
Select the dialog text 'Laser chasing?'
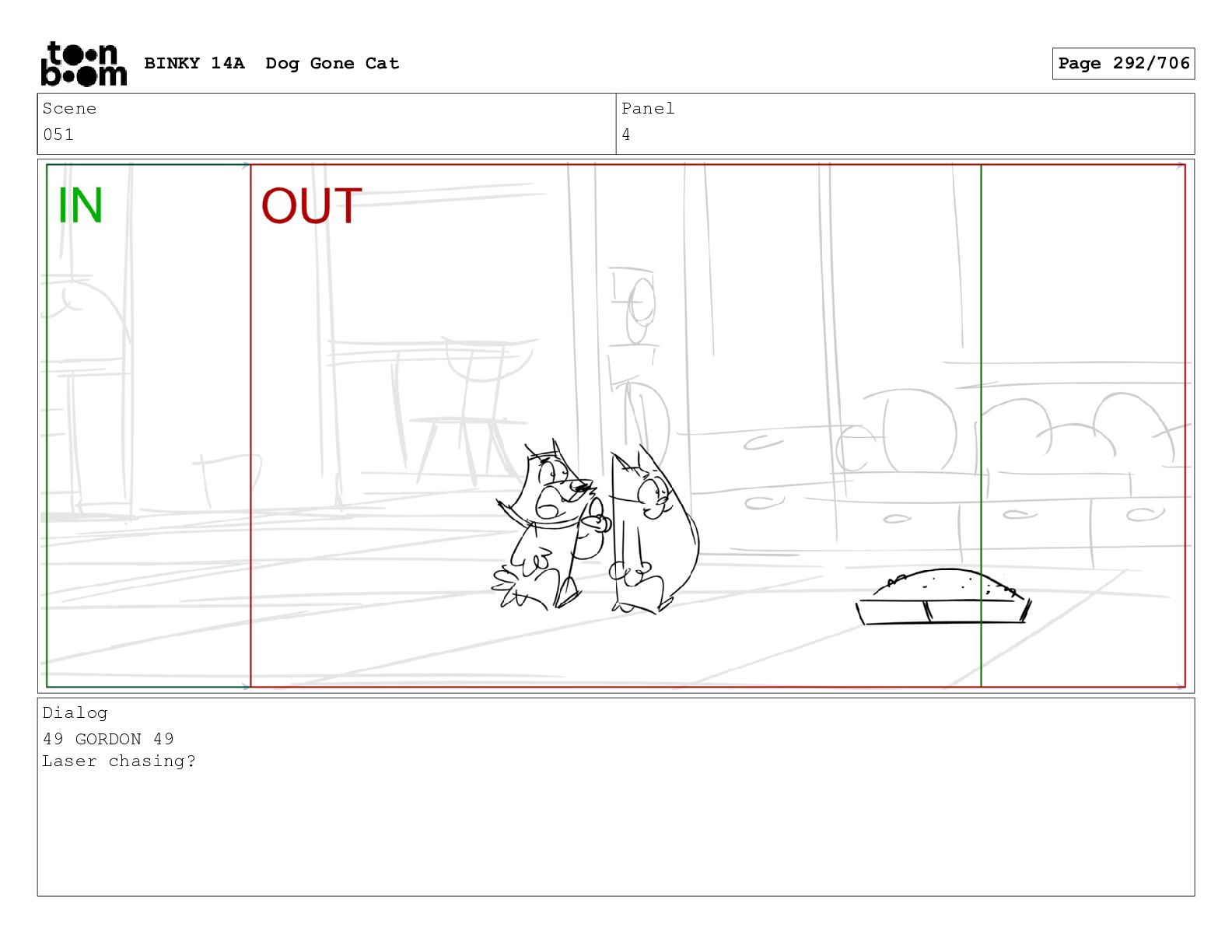pos(119,761)
